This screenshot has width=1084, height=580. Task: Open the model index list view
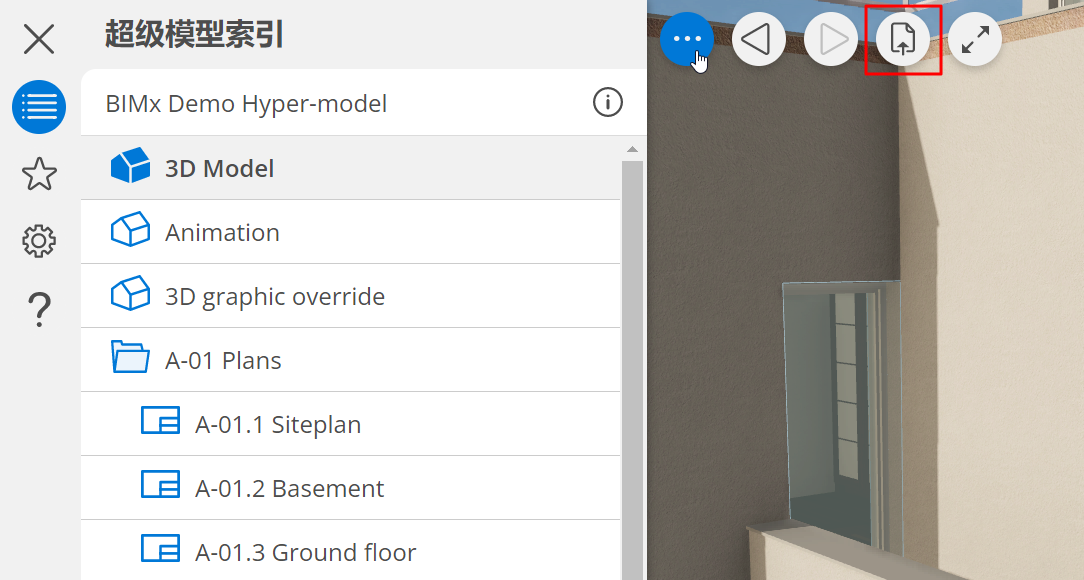39,107
